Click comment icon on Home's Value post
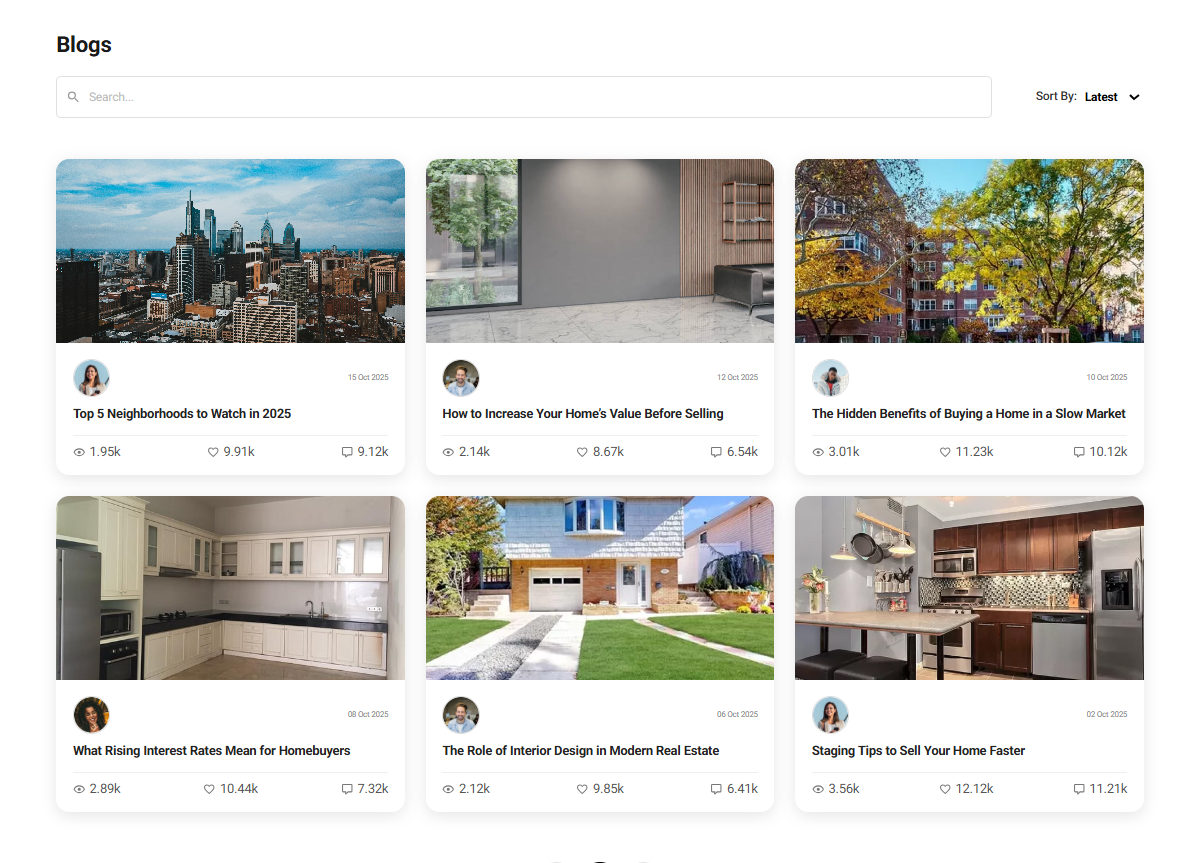Screen dimensions: 1200x863 pyautogui.click(x=716, y=452)
